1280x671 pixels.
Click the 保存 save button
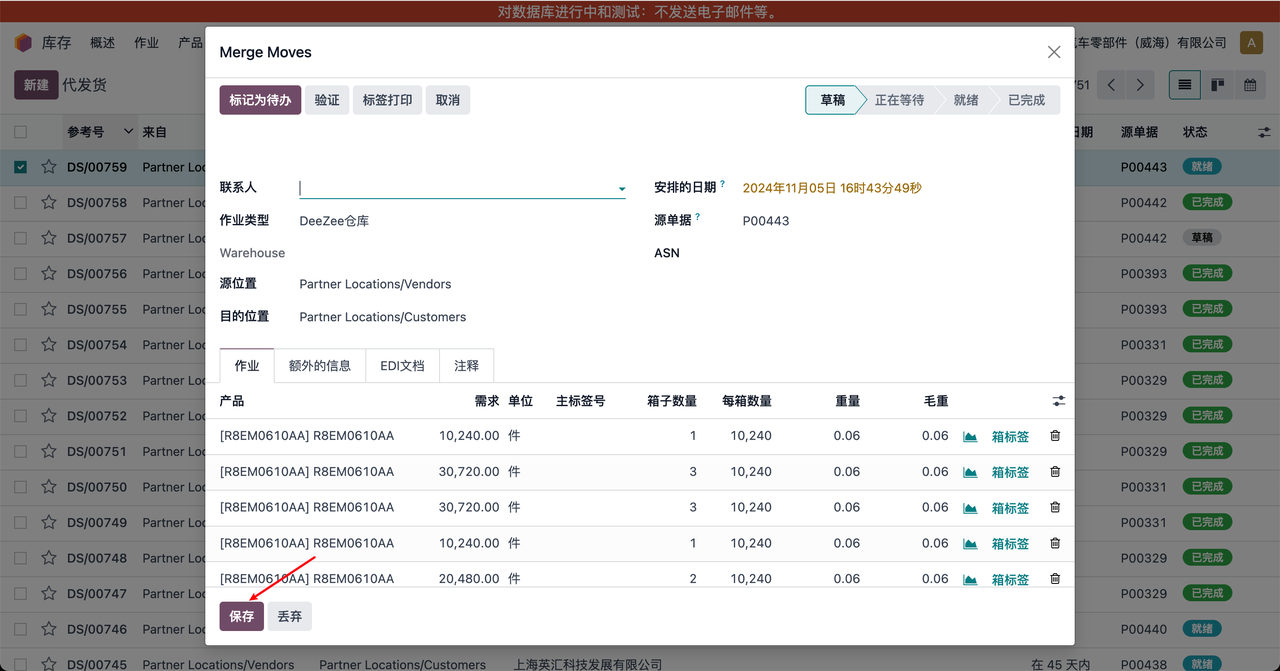point(242,617)
